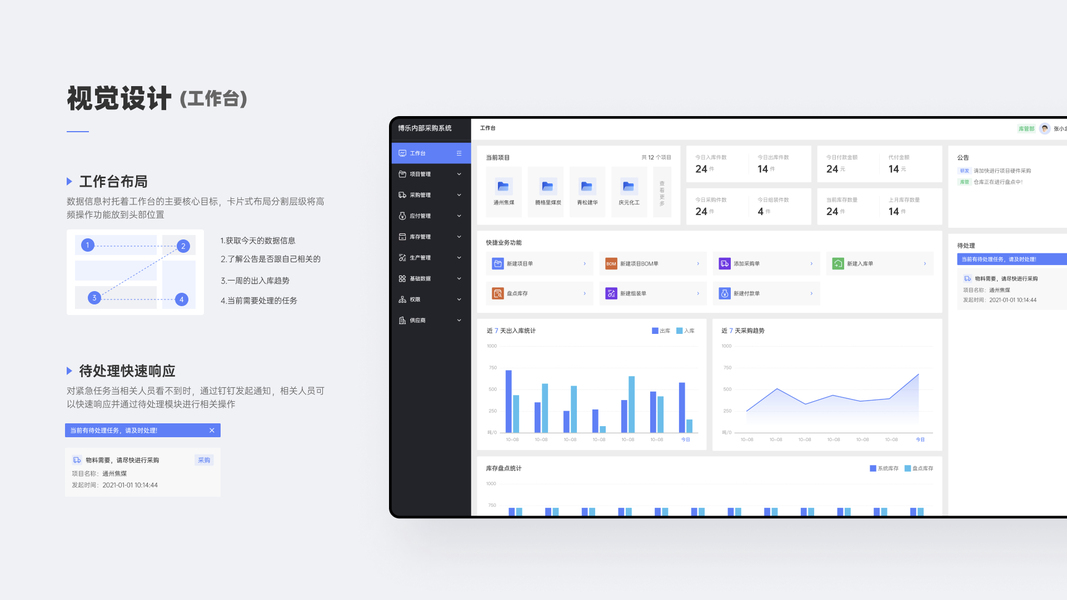Select the 生产管理 menu label

tap(421, 258)
